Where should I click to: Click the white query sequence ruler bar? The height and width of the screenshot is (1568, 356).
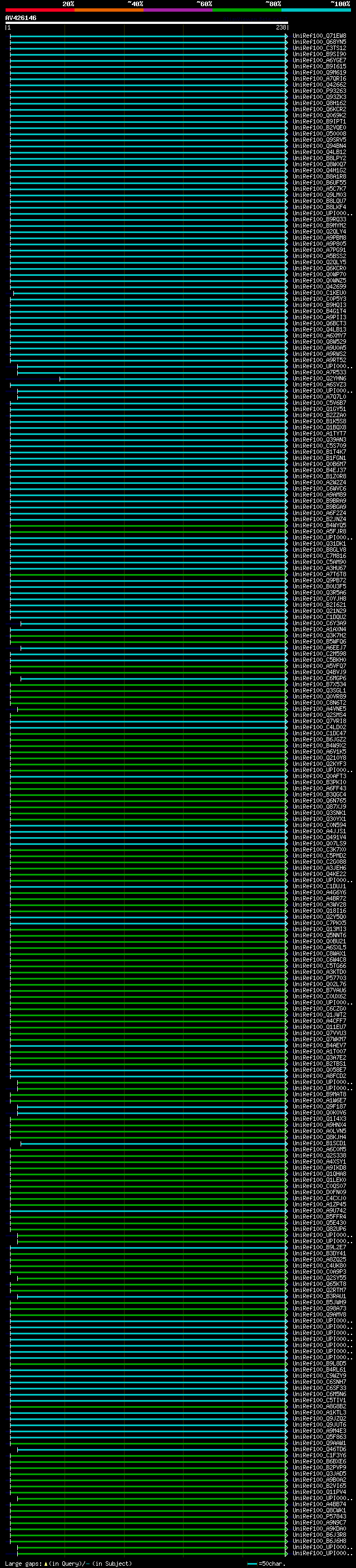[x=146, y=23]
